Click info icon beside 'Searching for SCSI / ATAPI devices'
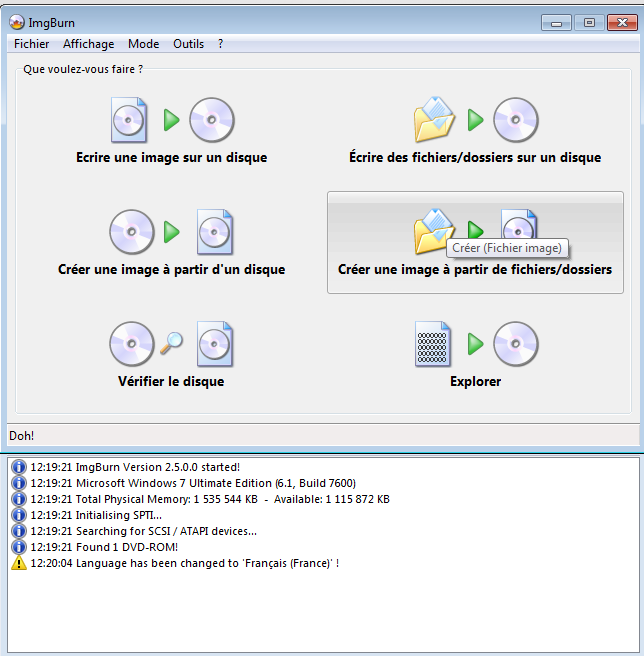644x656 pixels. click(x=19, y=531)
